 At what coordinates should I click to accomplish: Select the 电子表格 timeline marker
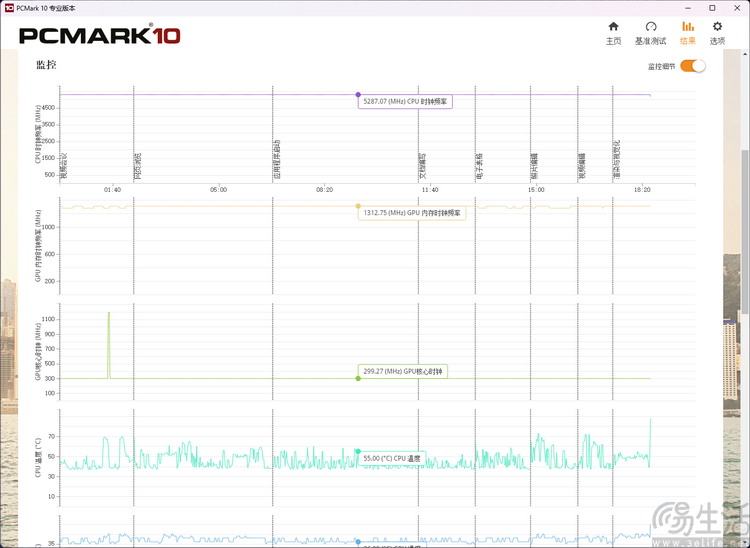point(480,166)
